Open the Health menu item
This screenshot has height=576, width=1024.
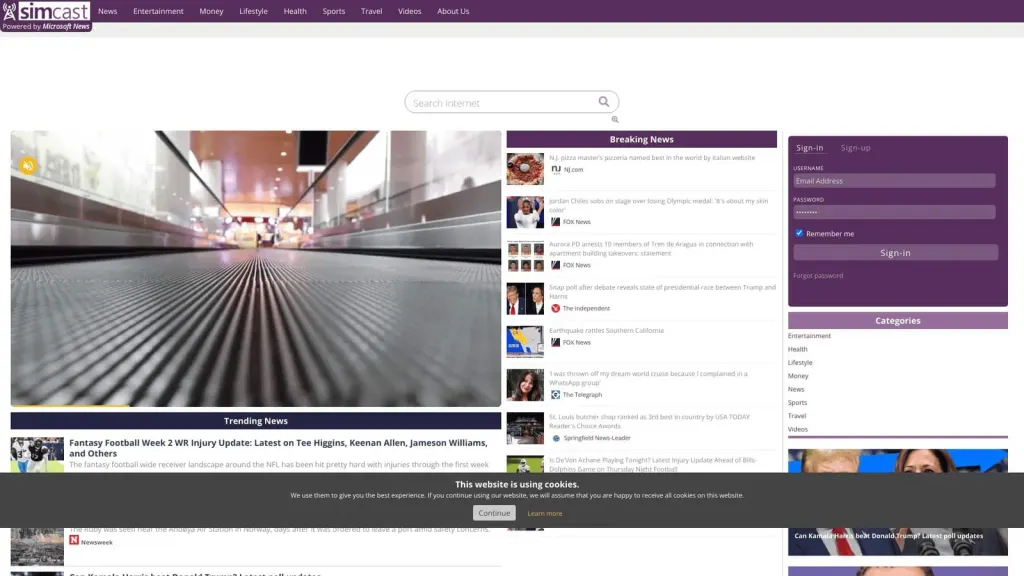click(295, 11)
